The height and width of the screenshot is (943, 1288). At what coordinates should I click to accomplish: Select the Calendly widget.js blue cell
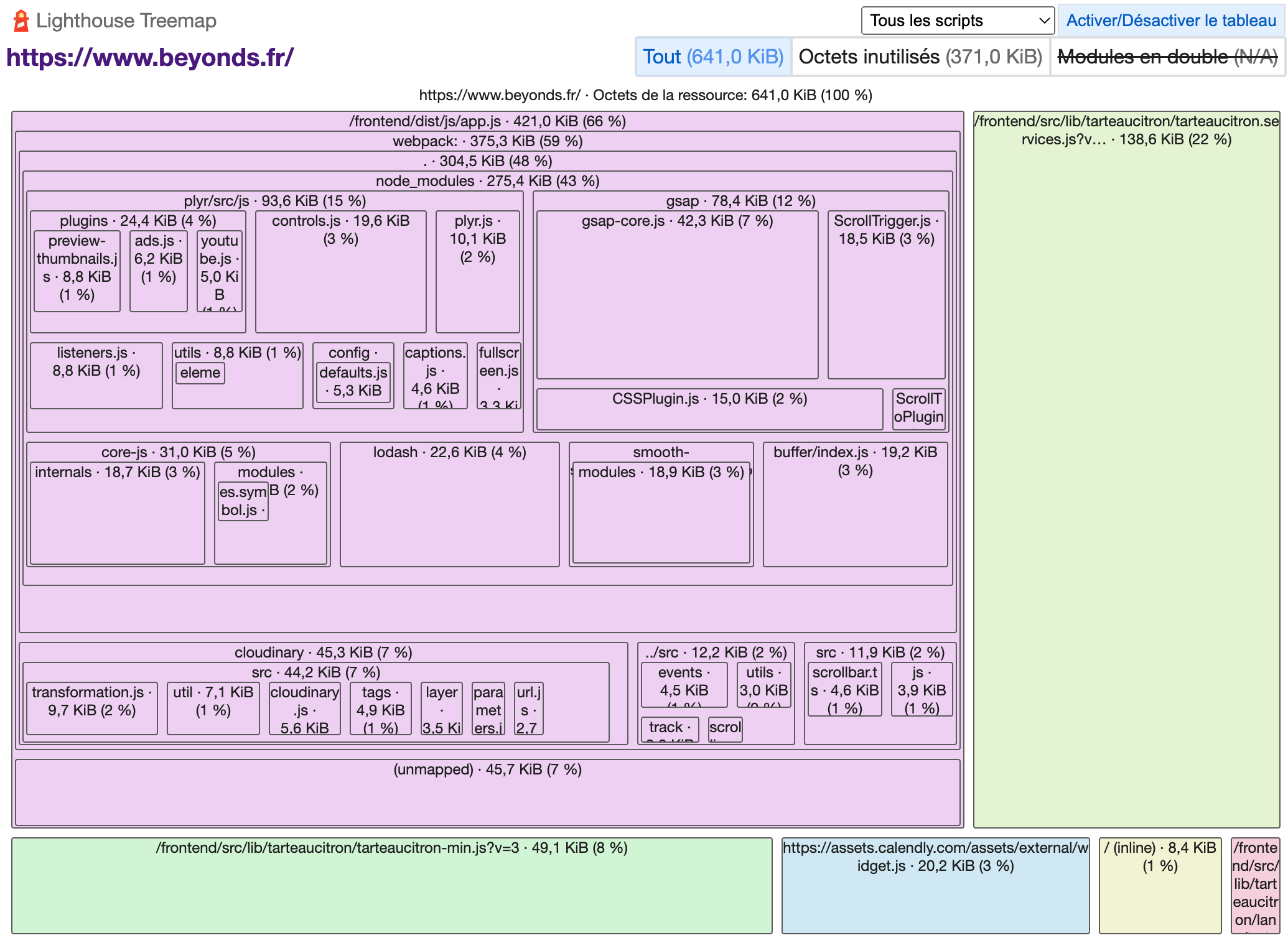pyautogui.click(x=936, y=883)
